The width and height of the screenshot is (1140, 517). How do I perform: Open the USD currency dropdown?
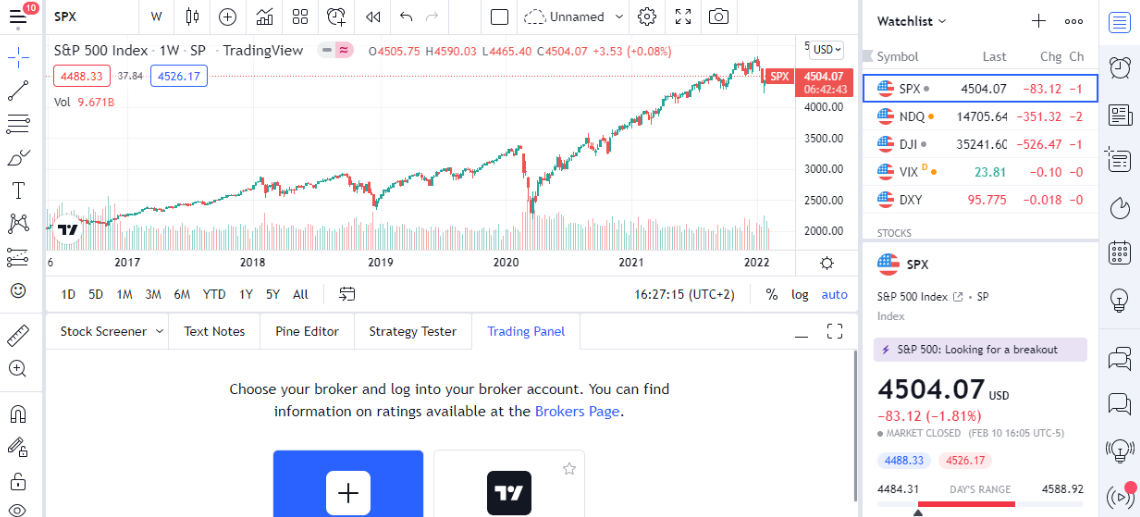point(827,49)
